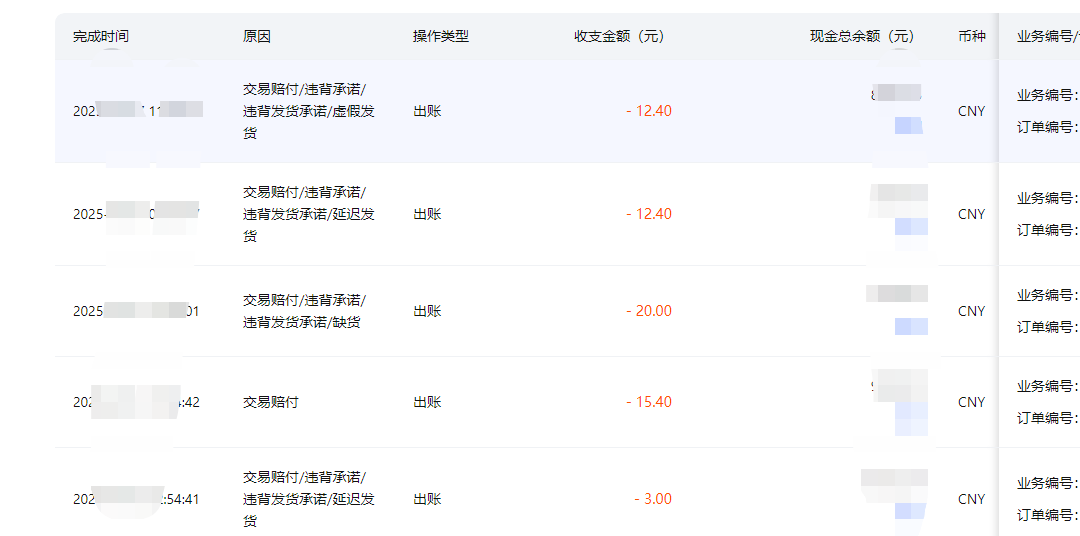
Task: Click CNY in the - 3.00 row
Action: 971,499
